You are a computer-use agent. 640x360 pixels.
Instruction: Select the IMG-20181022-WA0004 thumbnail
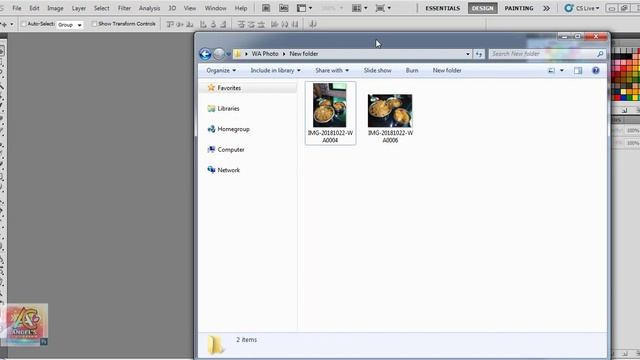330,113
